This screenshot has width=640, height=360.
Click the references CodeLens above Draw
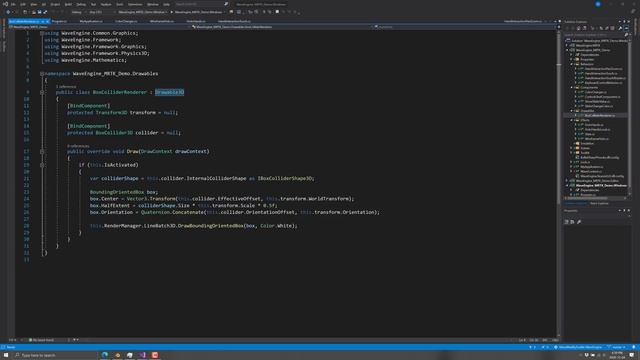pos(78,146)
